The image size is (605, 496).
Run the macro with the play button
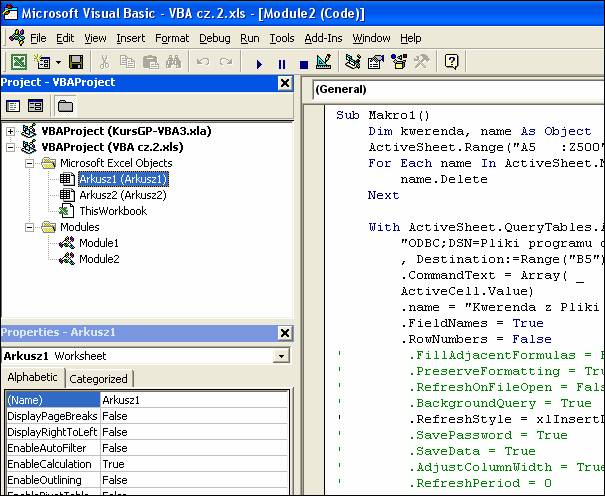[x=259, y=64]
